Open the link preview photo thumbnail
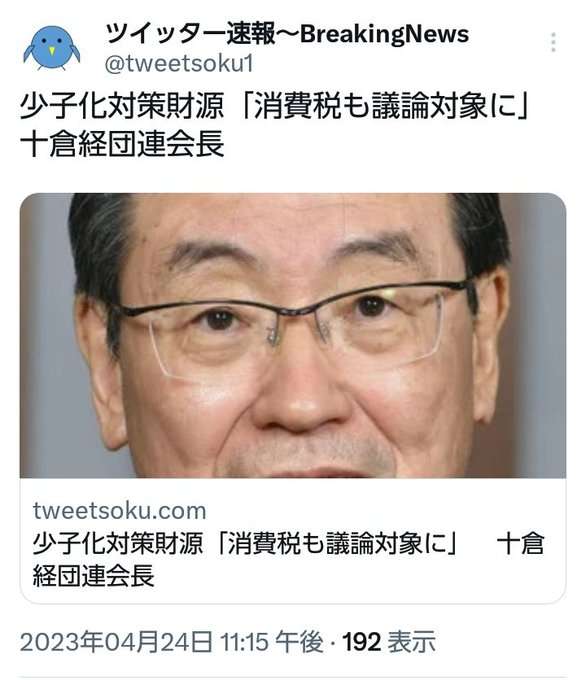This screenshot has width=586, height=680. tap(293, 335)
